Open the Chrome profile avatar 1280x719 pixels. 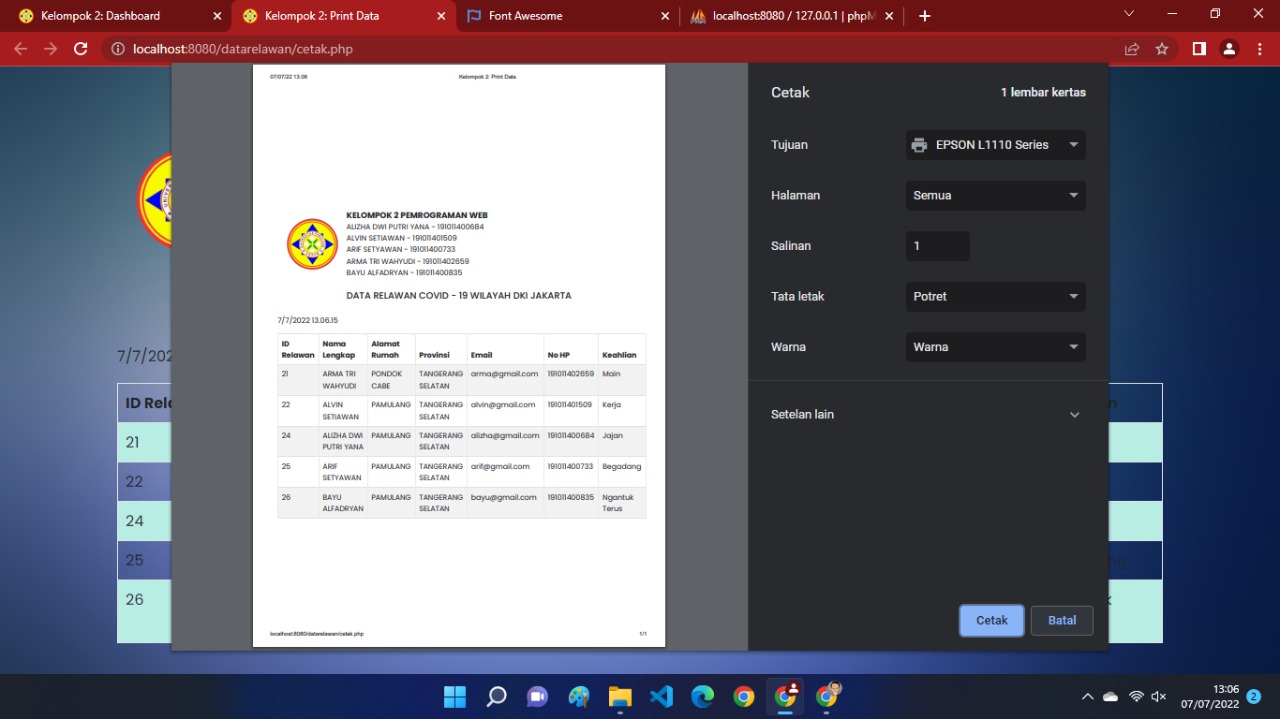click(1228, 47)
